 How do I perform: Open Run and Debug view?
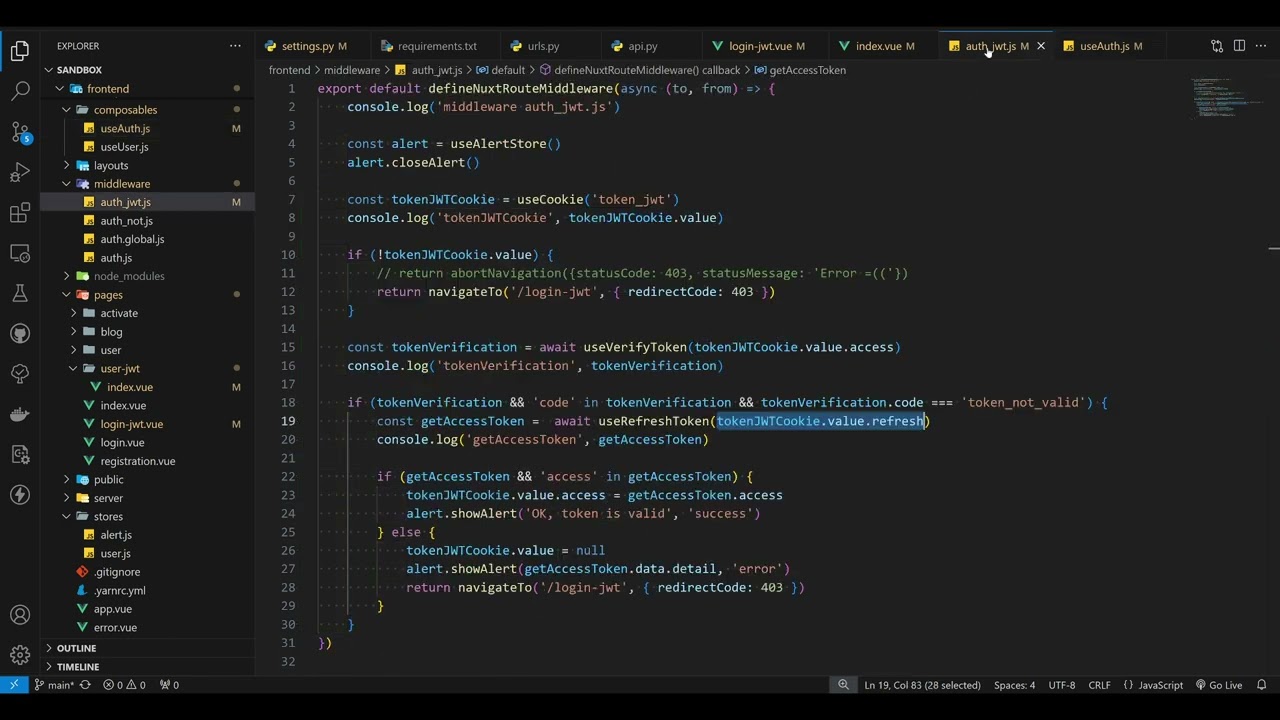(20, 172)
